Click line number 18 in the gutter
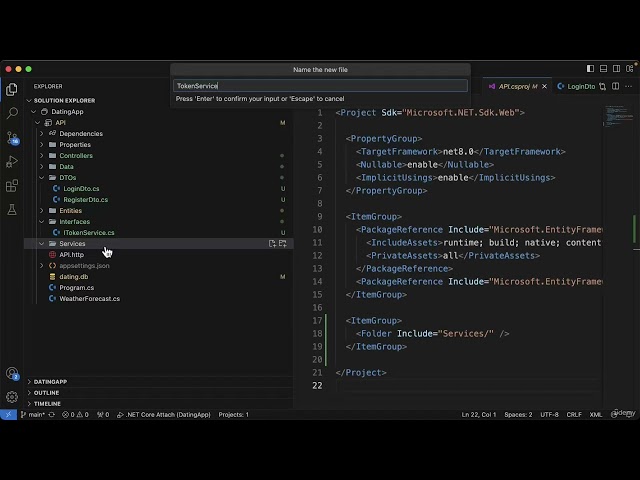 pos(317,333)
